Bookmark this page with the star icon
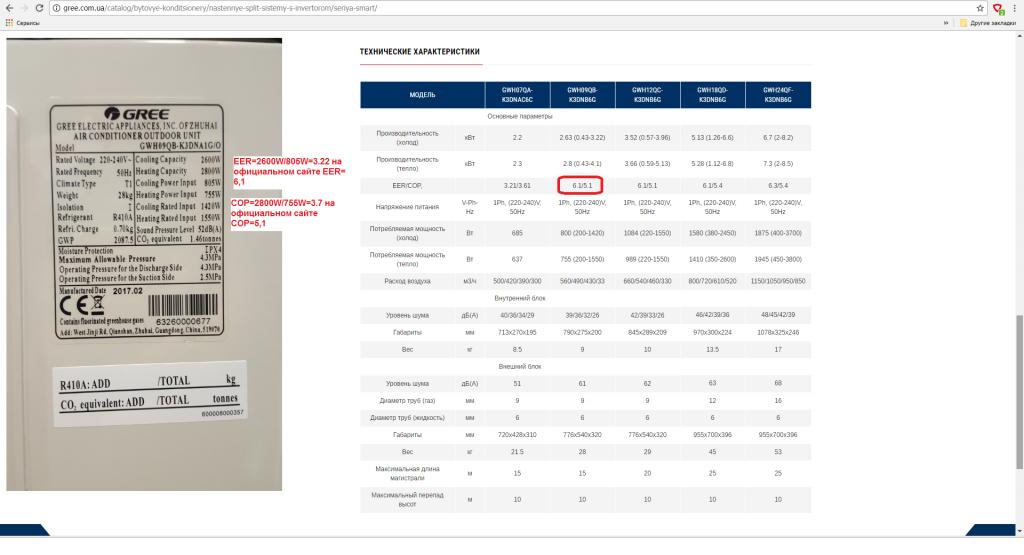The height and width of the screenshot is (555, 1024). coord(980,8)
